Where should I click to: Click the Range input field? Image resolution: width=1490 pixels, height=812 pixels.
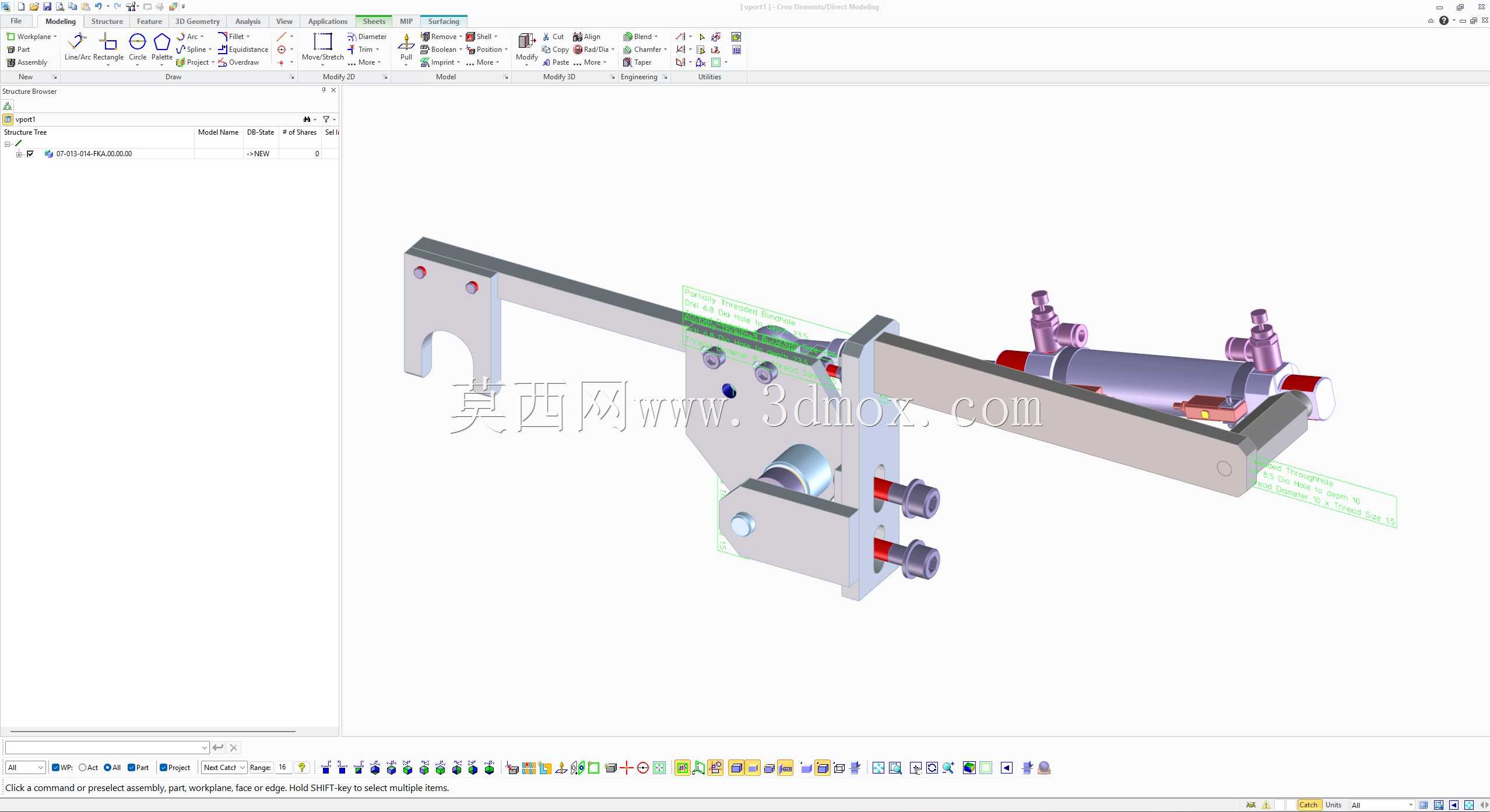(283, 767)
